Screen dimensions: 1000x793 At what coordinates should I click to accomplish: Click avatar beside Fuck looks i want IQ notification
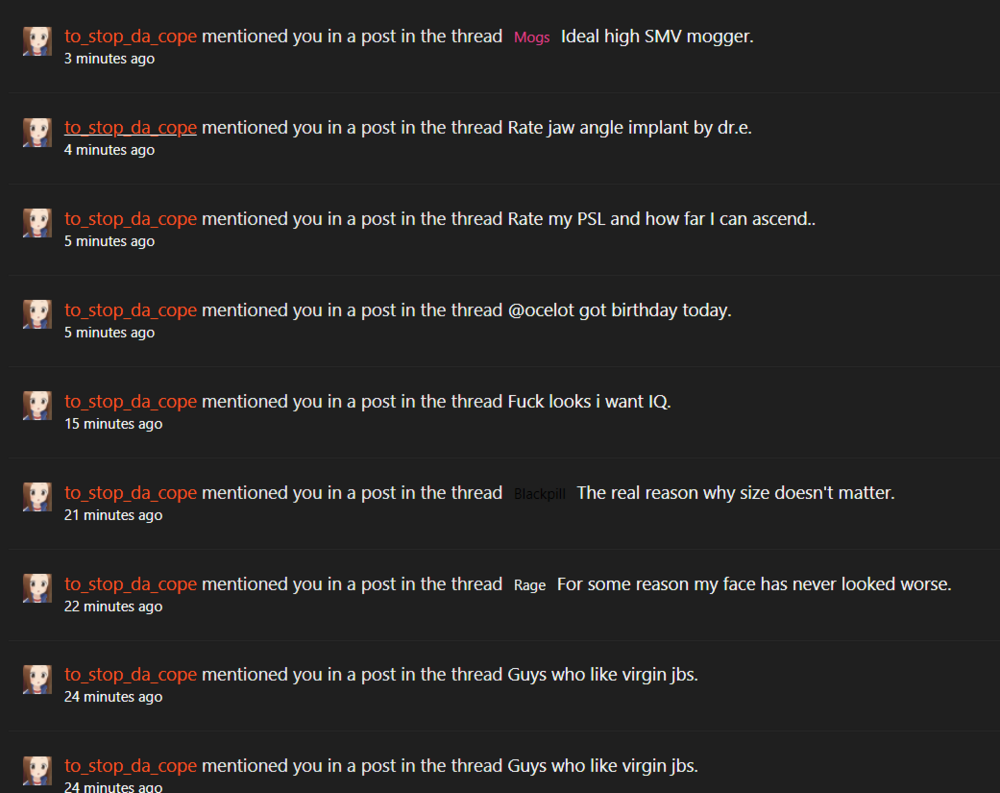point(37,406)
